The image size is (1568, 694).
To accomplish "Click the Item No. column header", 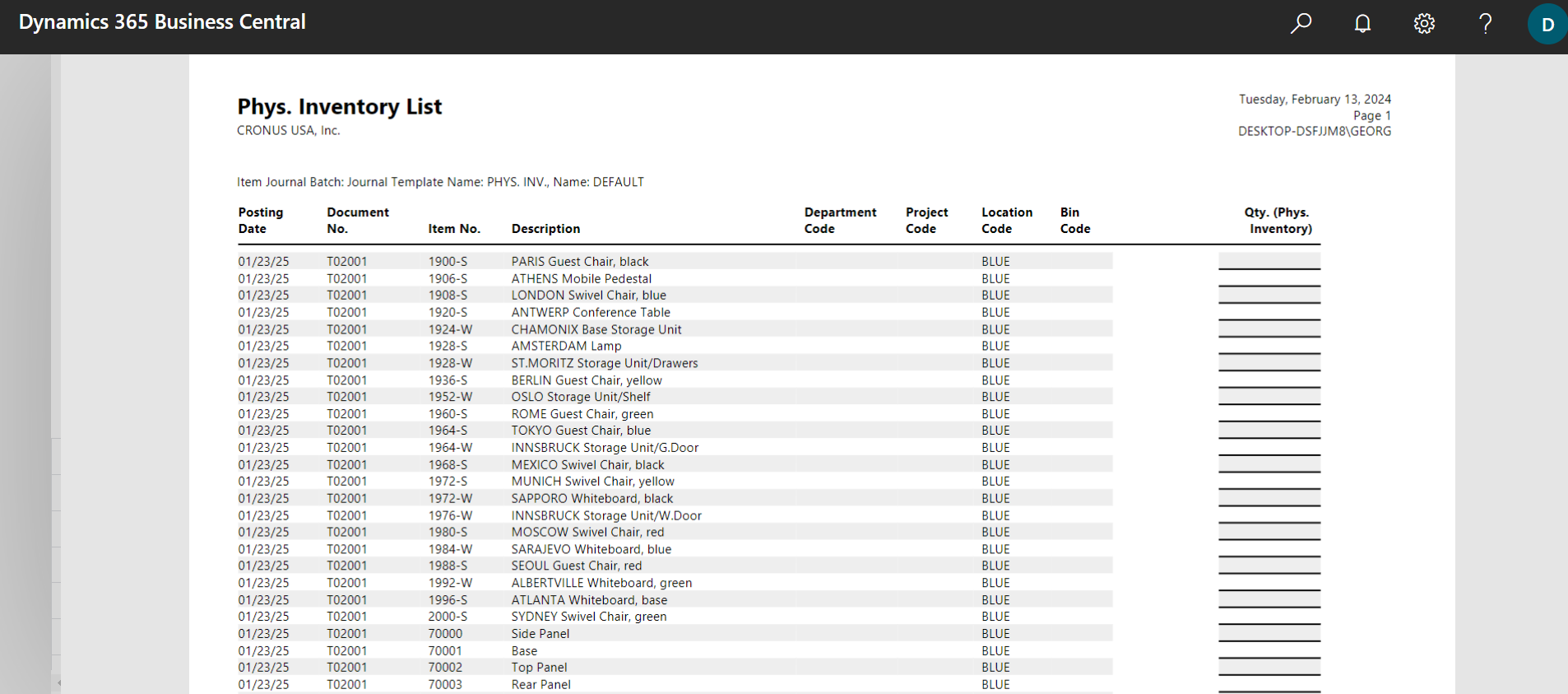I will click(x=454, y=229).
